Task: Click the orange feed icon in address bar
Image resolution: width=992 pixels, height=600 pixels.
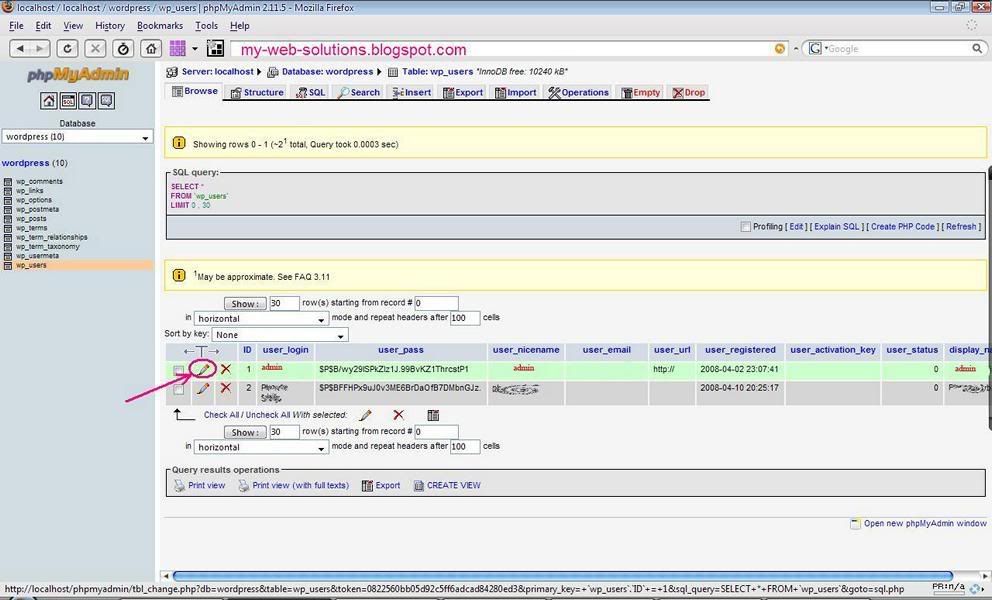Action: click(780, 49)
